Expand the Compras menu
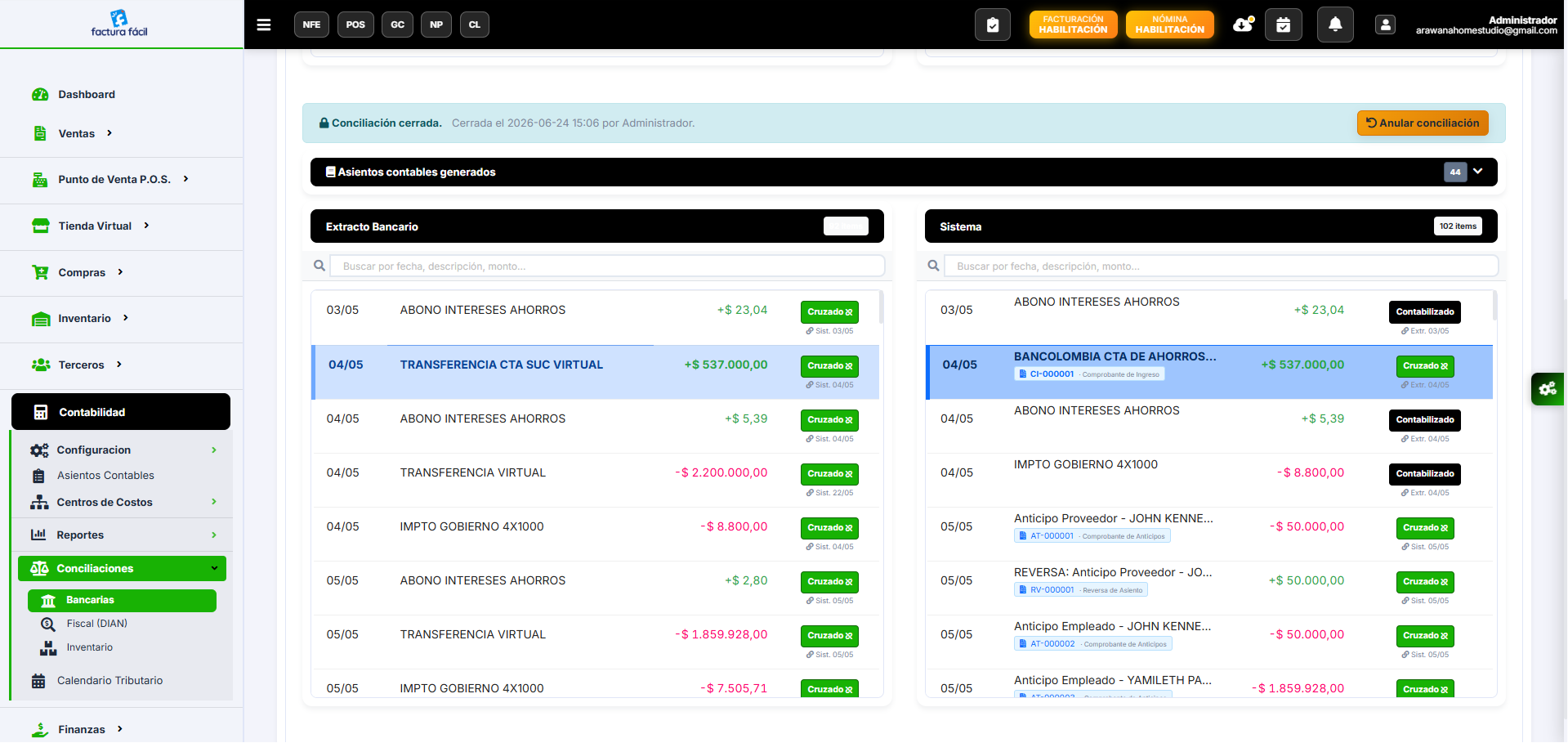Screen dimensions: 1568x743 point(82,273)
